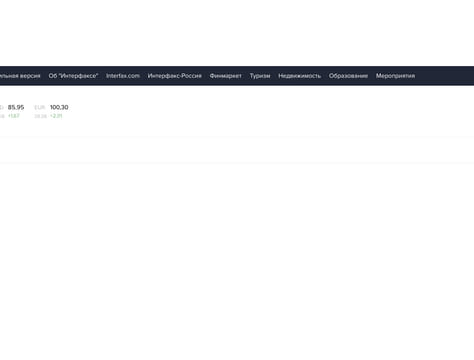The image size is (474, 360).
Task: Select Туризм in the top navigation
Action: tap(260, 76)
